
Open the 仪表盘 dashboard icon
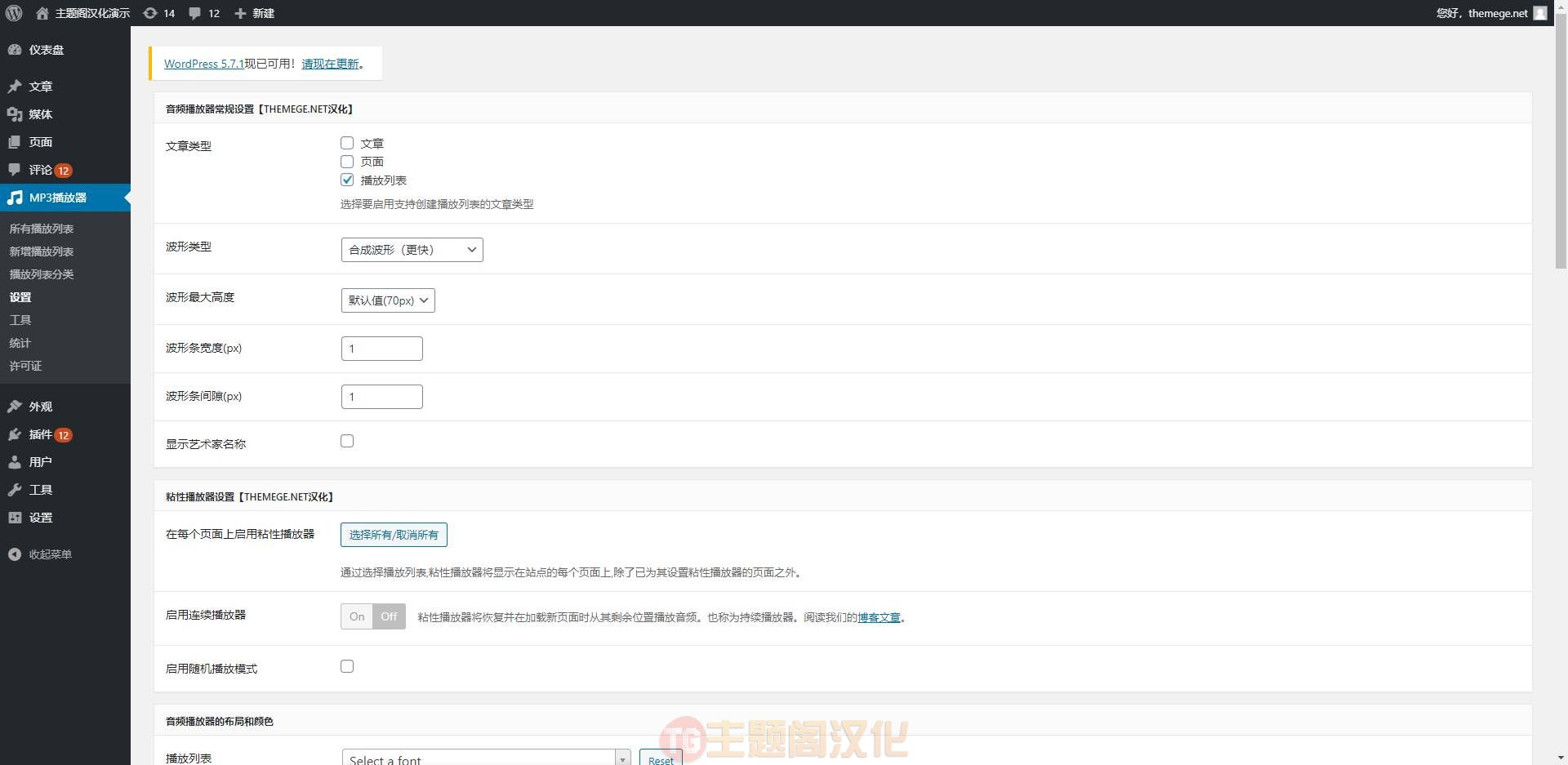click(x=15, y=50)
